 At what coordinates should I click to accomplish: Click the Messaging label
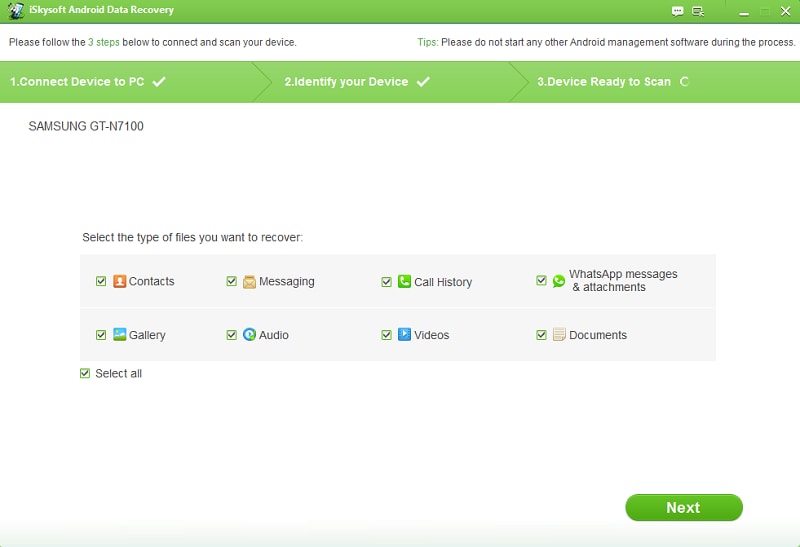tap(287, 282)
